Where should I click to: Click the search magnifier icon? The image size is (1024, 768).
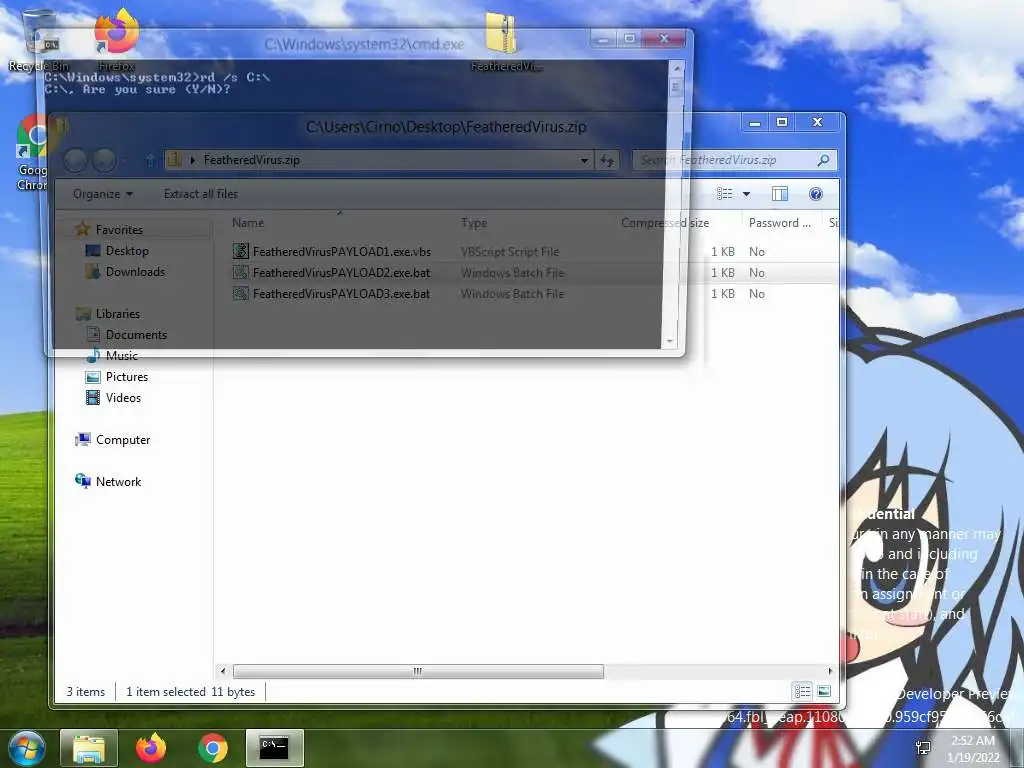(824, 160)
